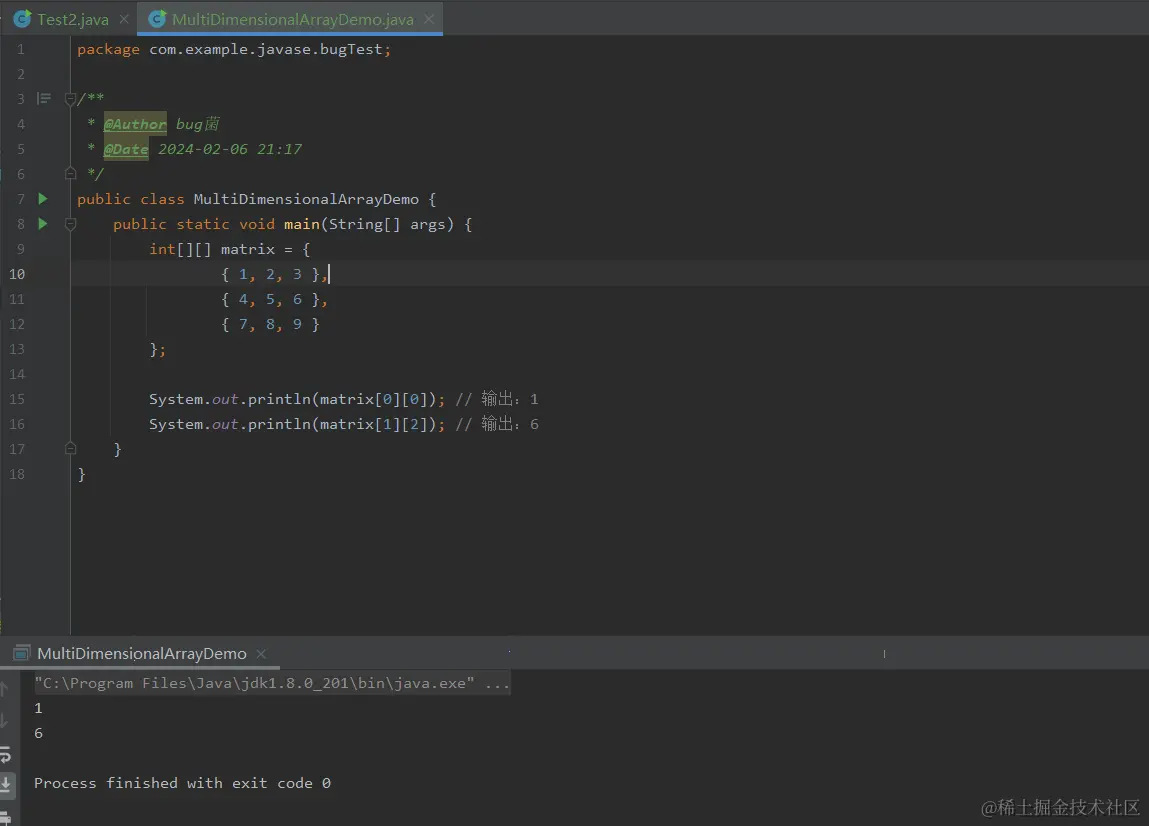Click the date '2024-02-06 21:17'
The width and height of the screenshot is (1149, 826).
(230, 149)
